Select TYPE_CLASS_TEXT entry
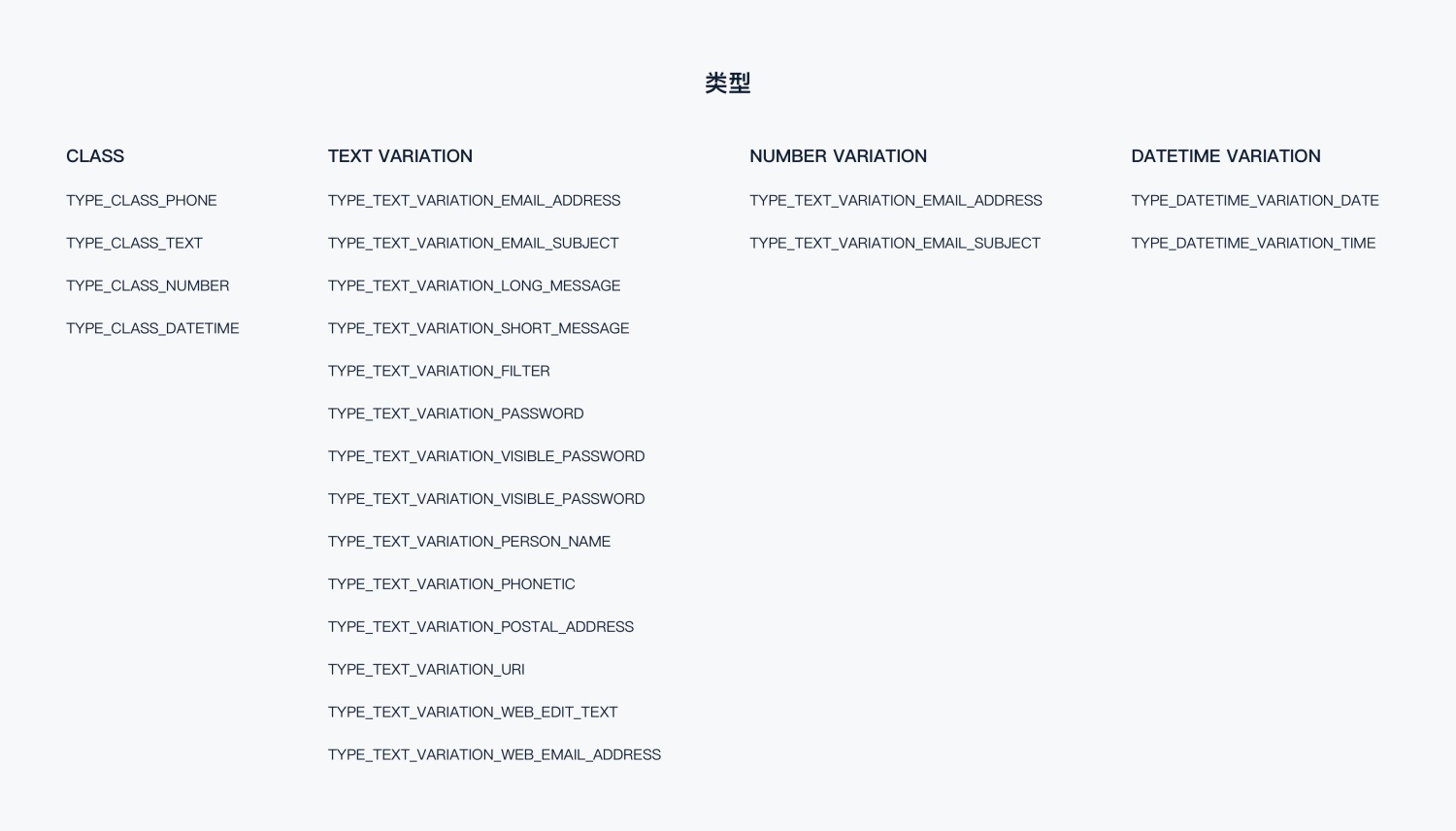 (x=135, y=244)
